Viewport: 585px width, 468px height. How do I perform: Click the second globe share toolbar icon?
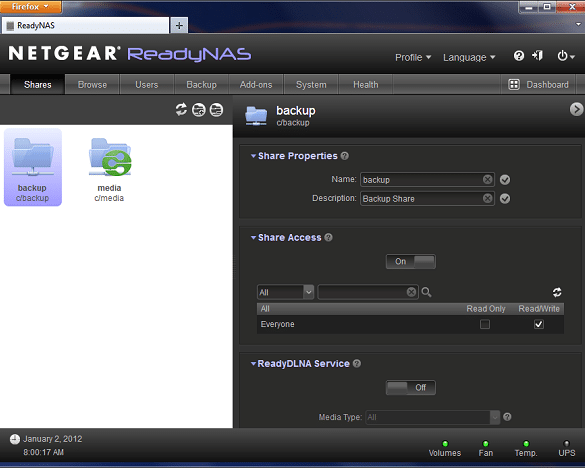(x=199, y=110)
